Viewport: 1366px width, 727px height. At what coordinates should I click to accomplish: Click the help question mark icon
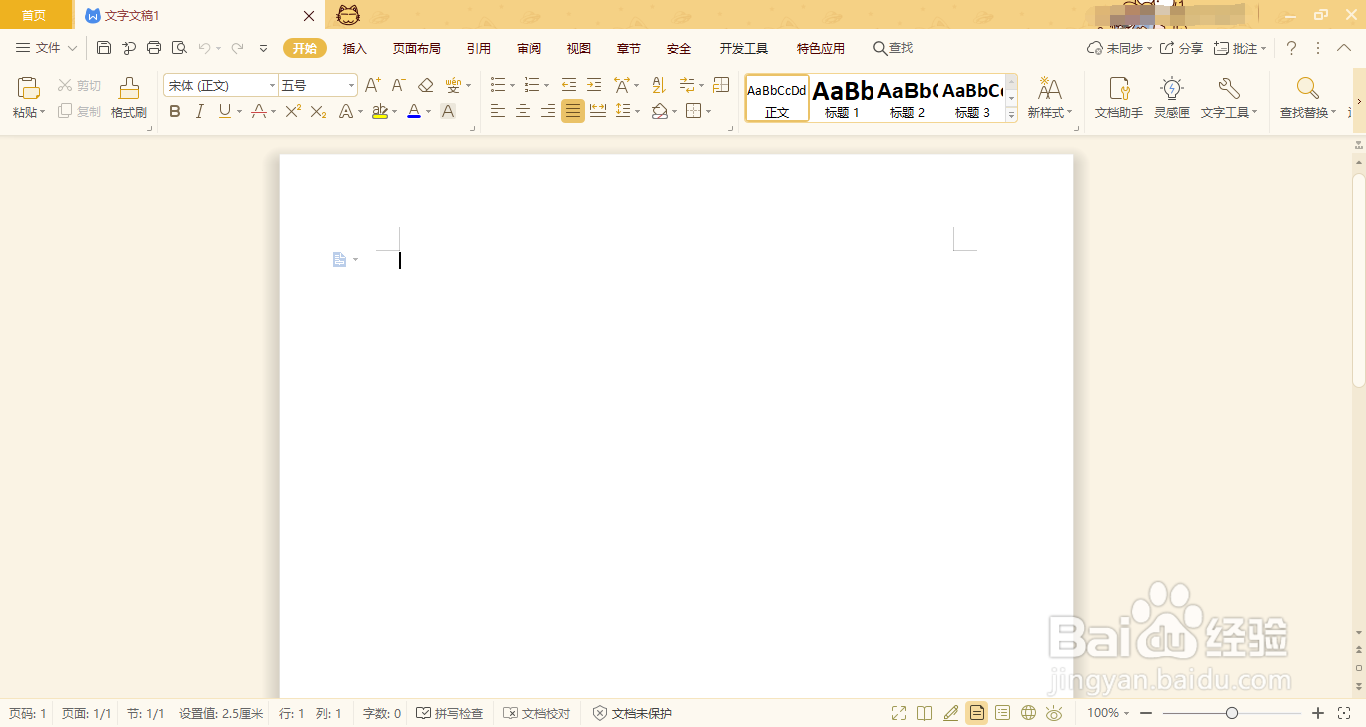[1291, 48]
